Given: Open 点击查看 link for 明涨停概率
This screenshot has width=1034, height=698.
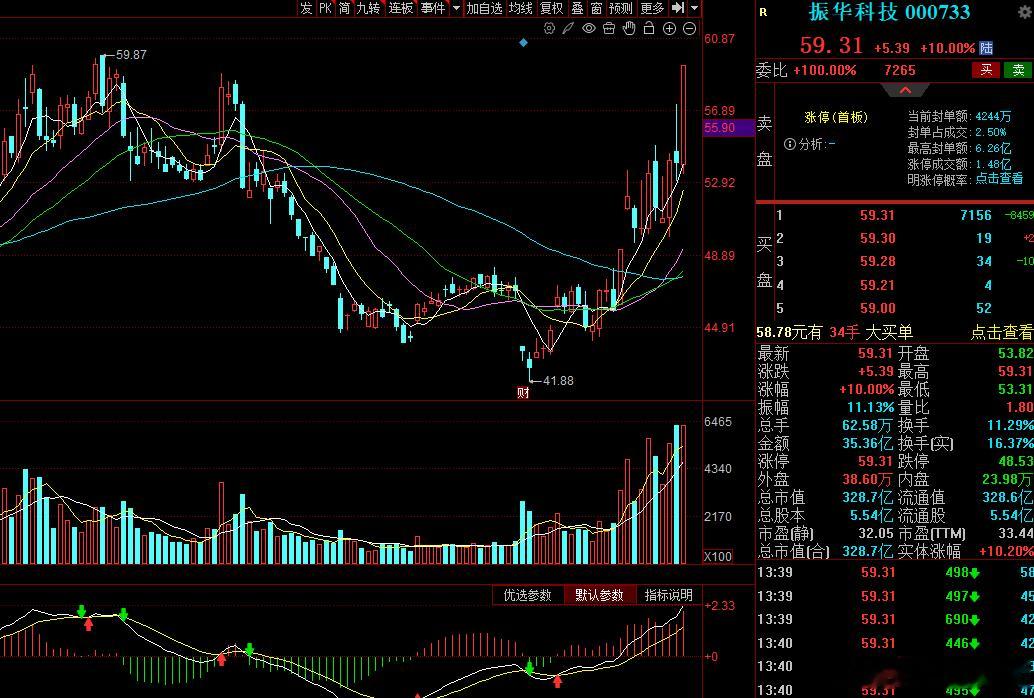Looking at the screenshot, I should (x=999, y=179).
